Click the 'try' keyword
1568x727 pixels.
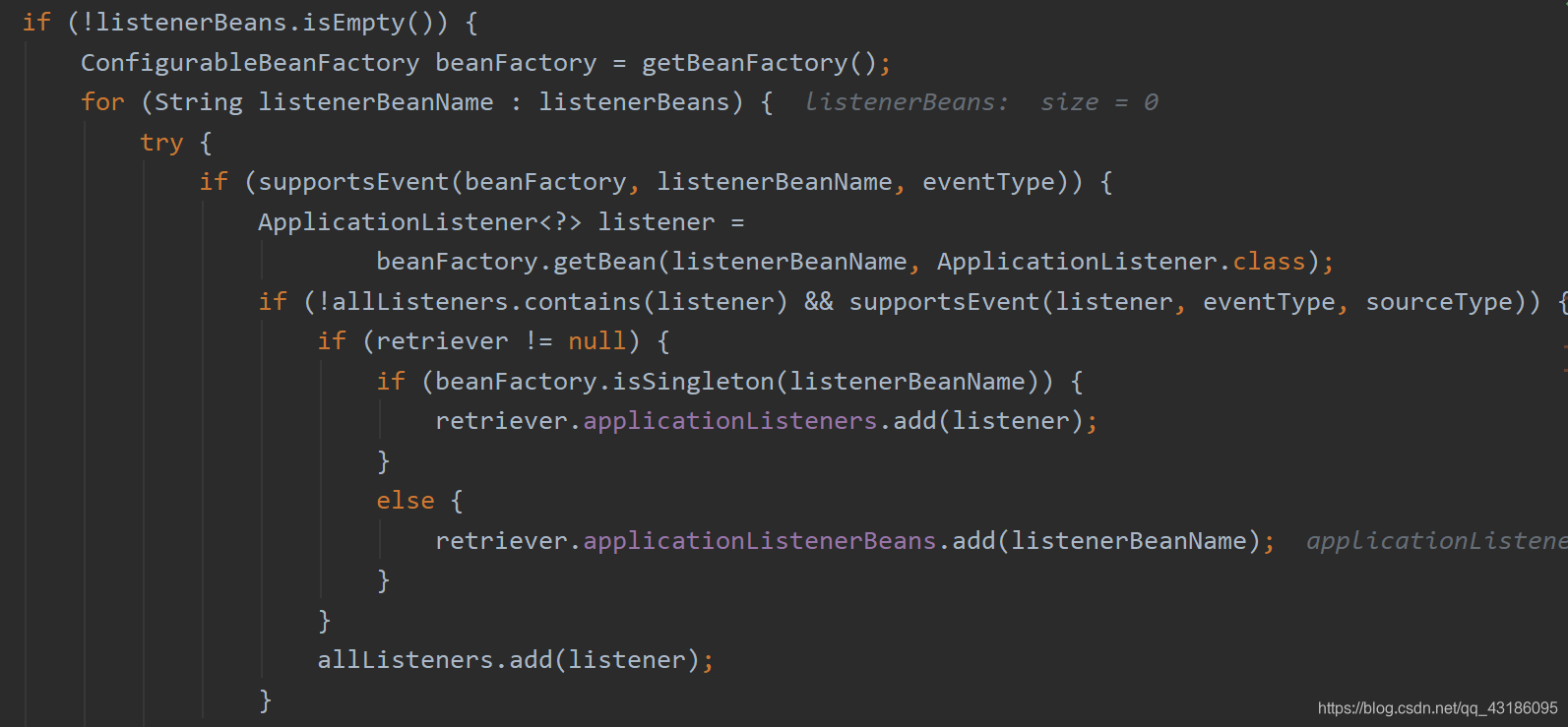pos(161,143)
